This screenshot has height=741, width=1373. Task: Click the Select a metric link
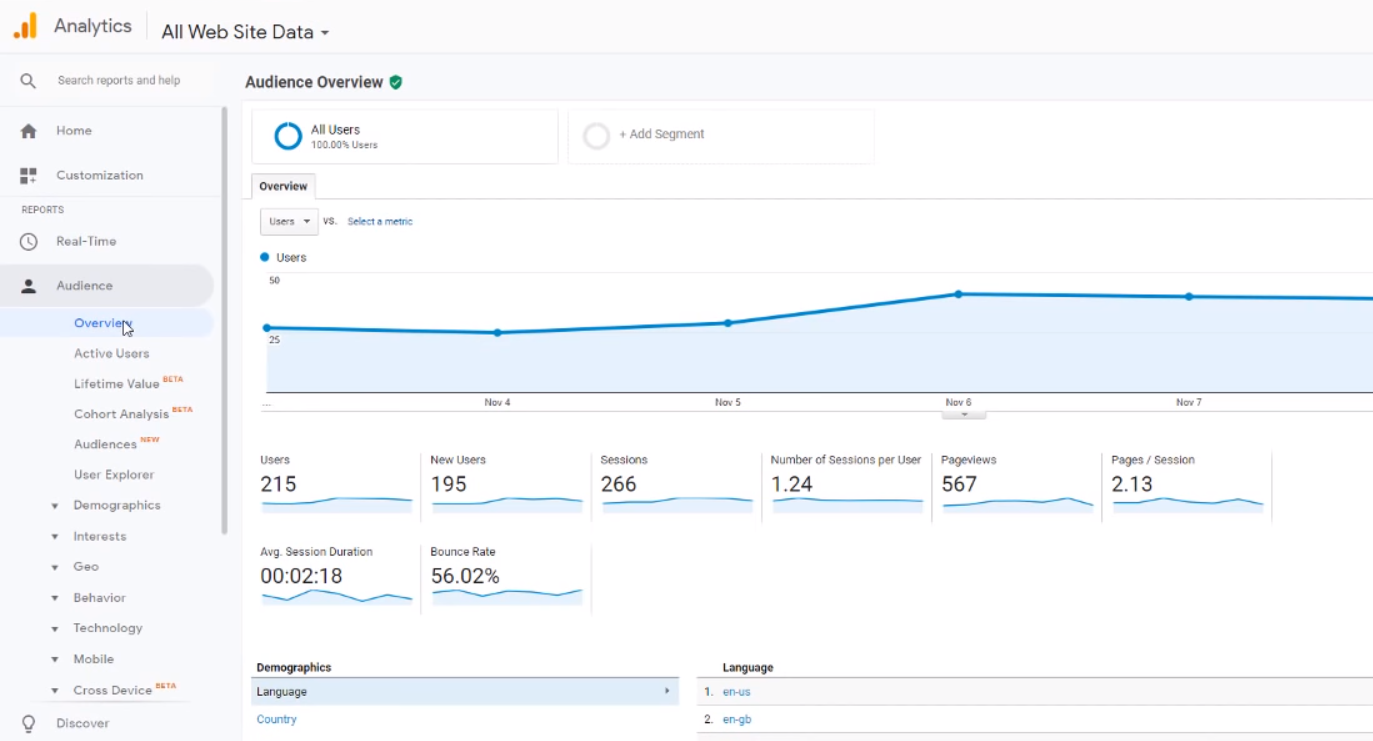(x=380, y=222)
